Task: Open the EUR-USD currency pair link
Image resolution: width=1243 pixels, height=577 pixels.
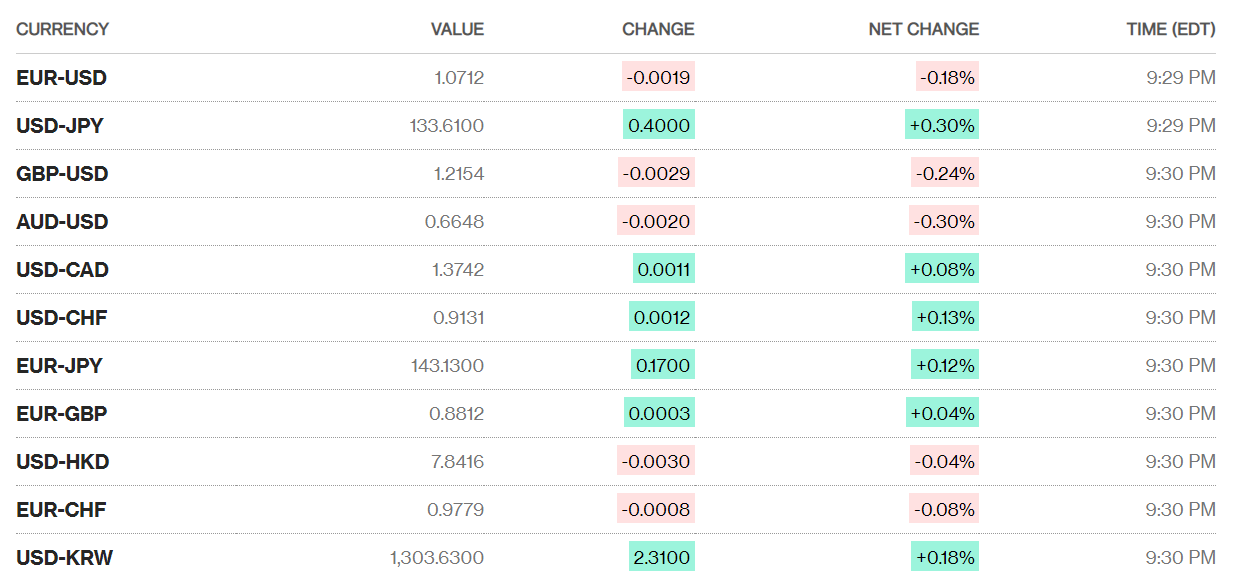Action: pyautogui.click(x=61, y=78)
